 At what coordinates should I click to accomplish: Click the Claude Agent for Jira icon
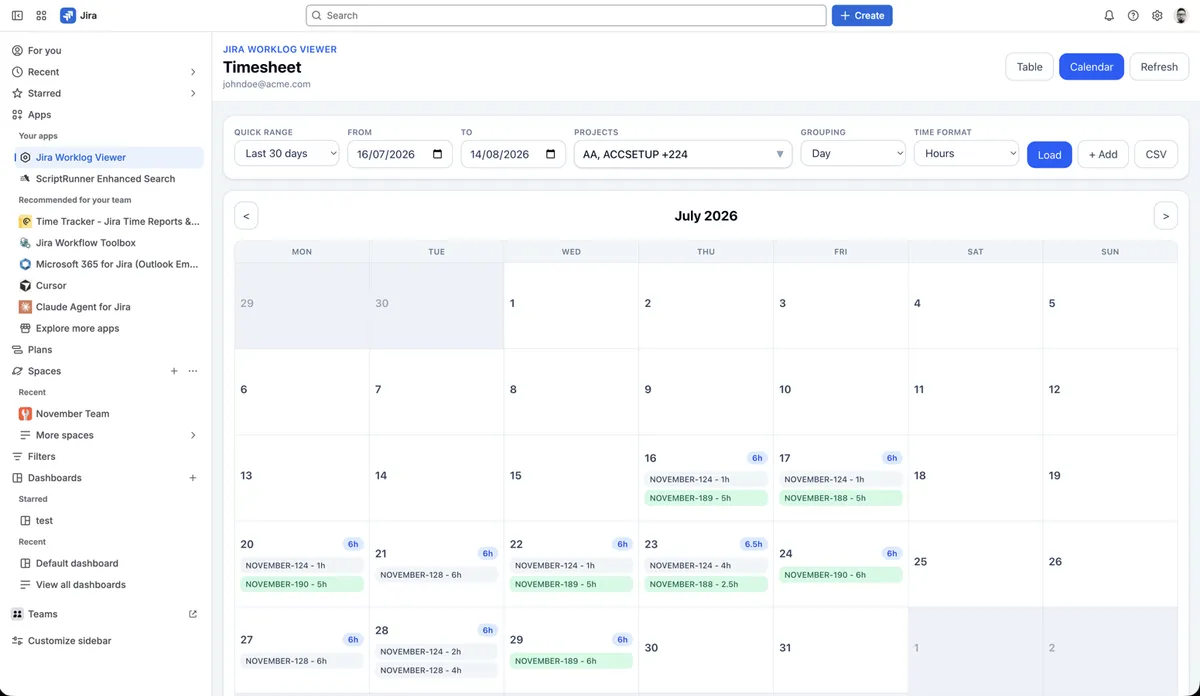pyautogui.click(x=25, y=307)
